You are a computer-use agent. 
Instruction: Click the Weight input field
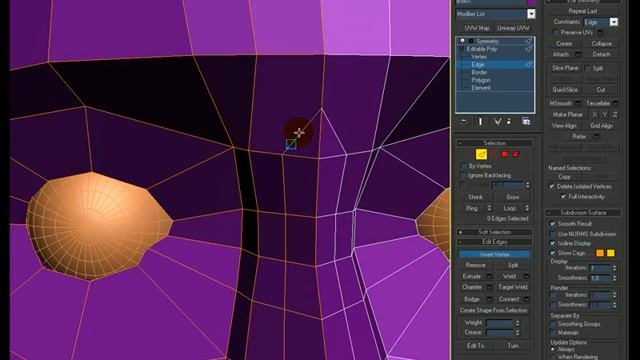click(x=500, y=323)
